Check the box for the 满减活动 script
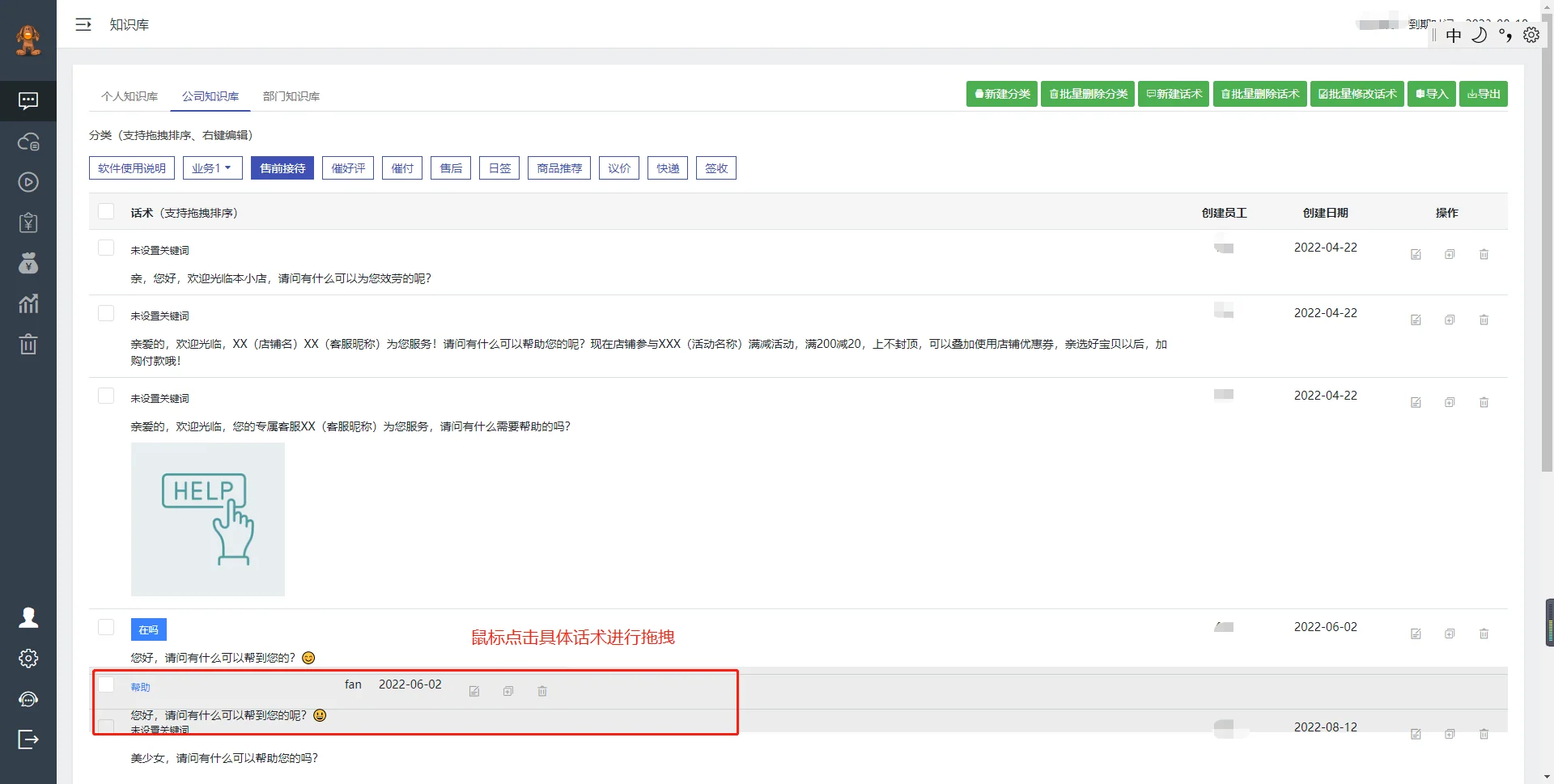The height and width of the screenshot is (784, 1554). pyautogui.click(x=106, y=313)
